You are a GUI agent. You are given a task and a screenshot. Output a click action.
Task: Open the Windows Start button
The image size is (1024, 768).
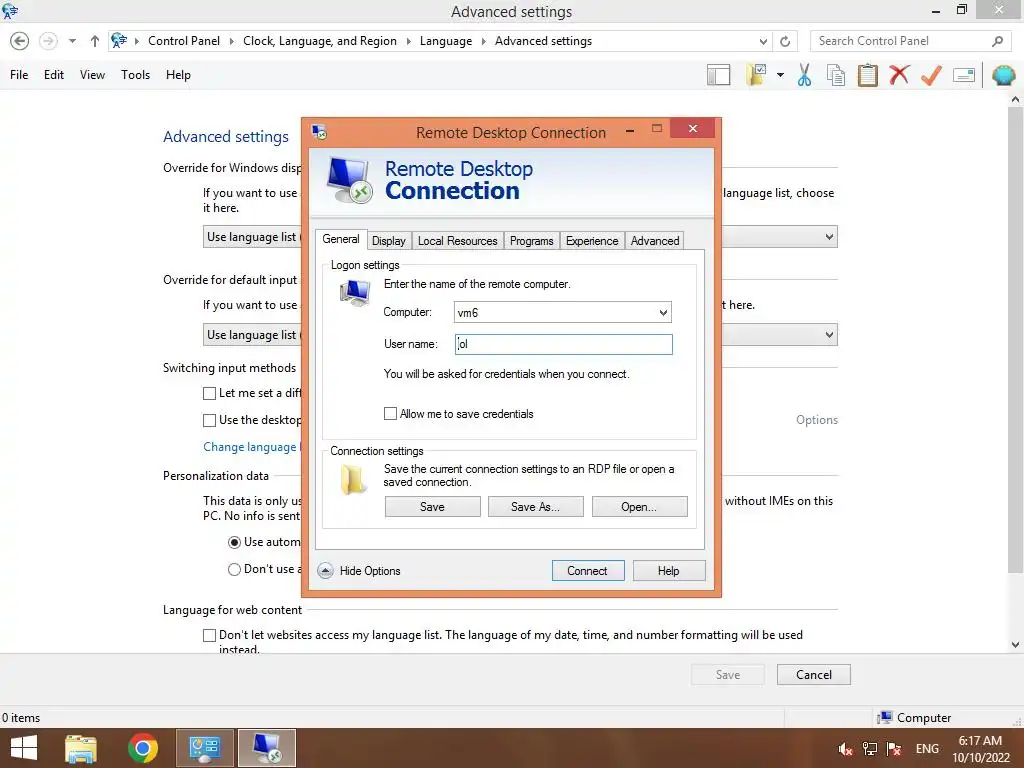point(24,748)
